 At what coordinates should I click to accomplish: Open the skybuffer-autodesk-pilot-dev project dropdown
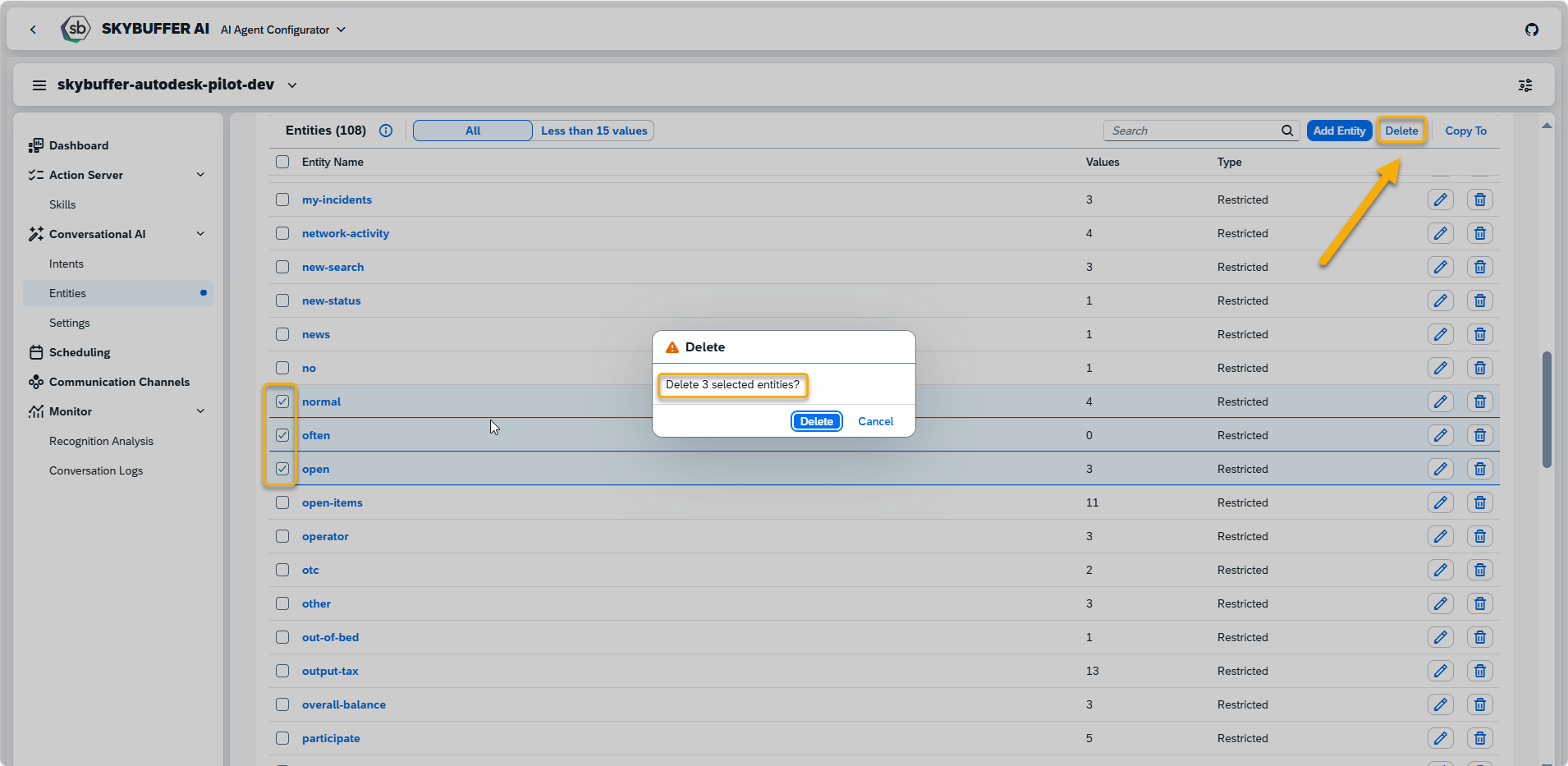[292, 85]
